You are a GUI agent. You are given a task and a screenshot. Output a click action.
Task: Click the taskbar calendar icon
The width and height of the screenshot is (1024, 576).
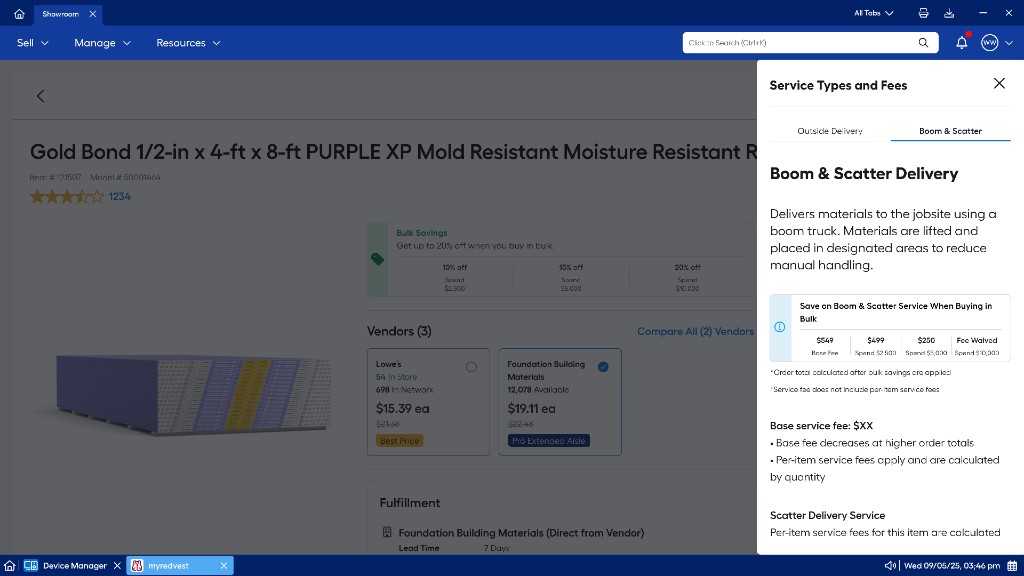1012,566
